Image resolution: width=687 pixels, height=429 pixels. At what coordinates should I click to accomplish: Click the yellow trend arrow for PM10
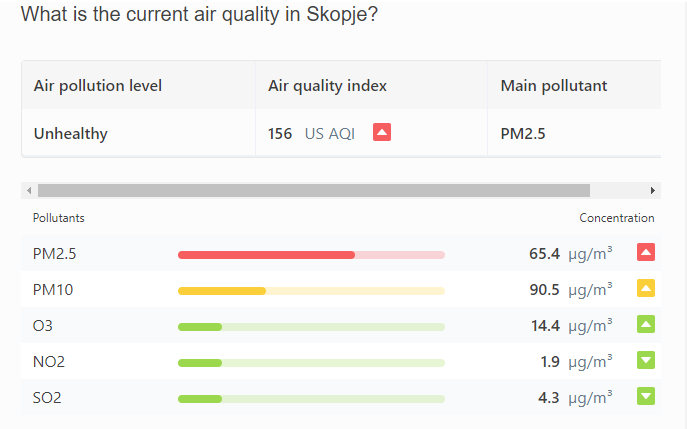pos(646,289)
